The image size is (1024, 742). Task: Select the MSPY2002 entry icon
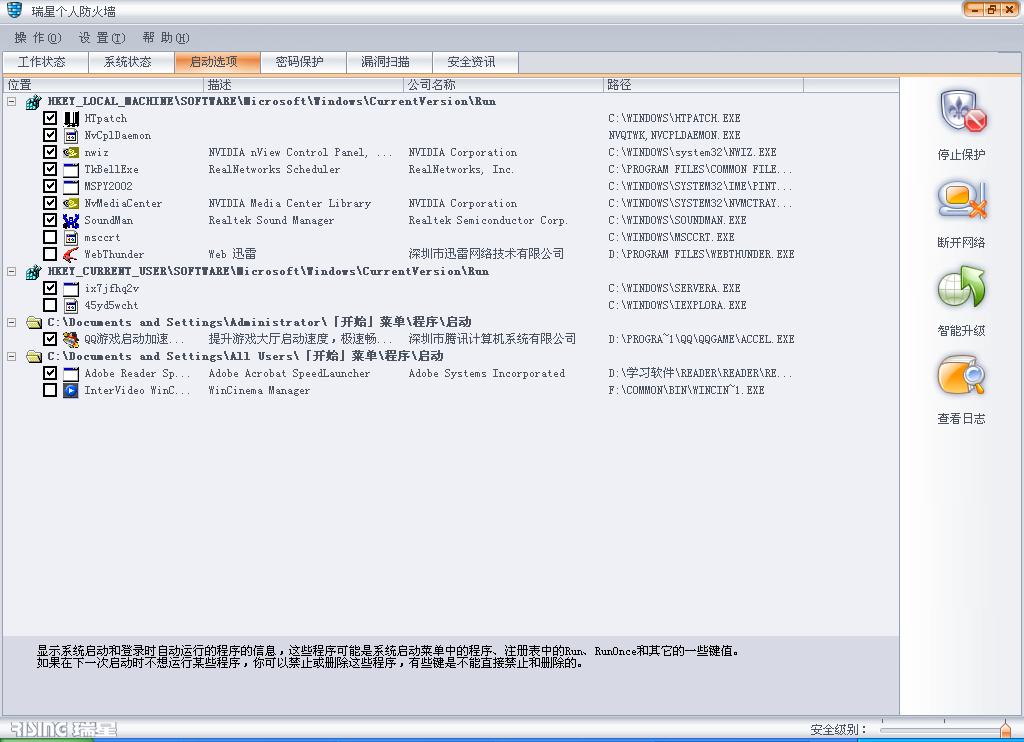71,186
